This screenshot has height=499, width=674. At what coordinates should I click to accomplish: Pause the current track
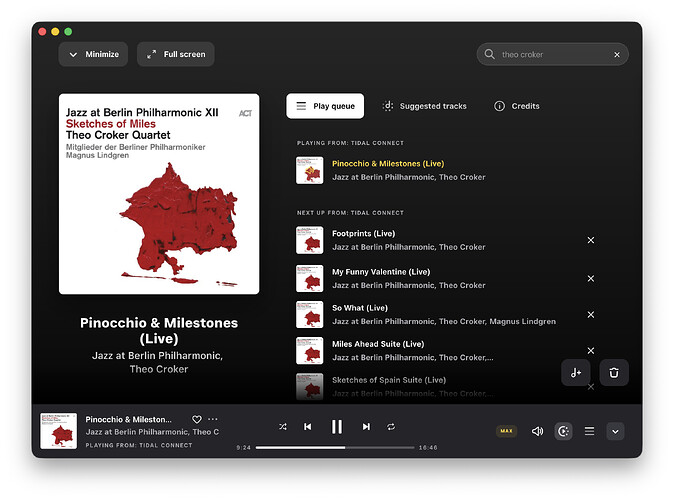(337, 427)
